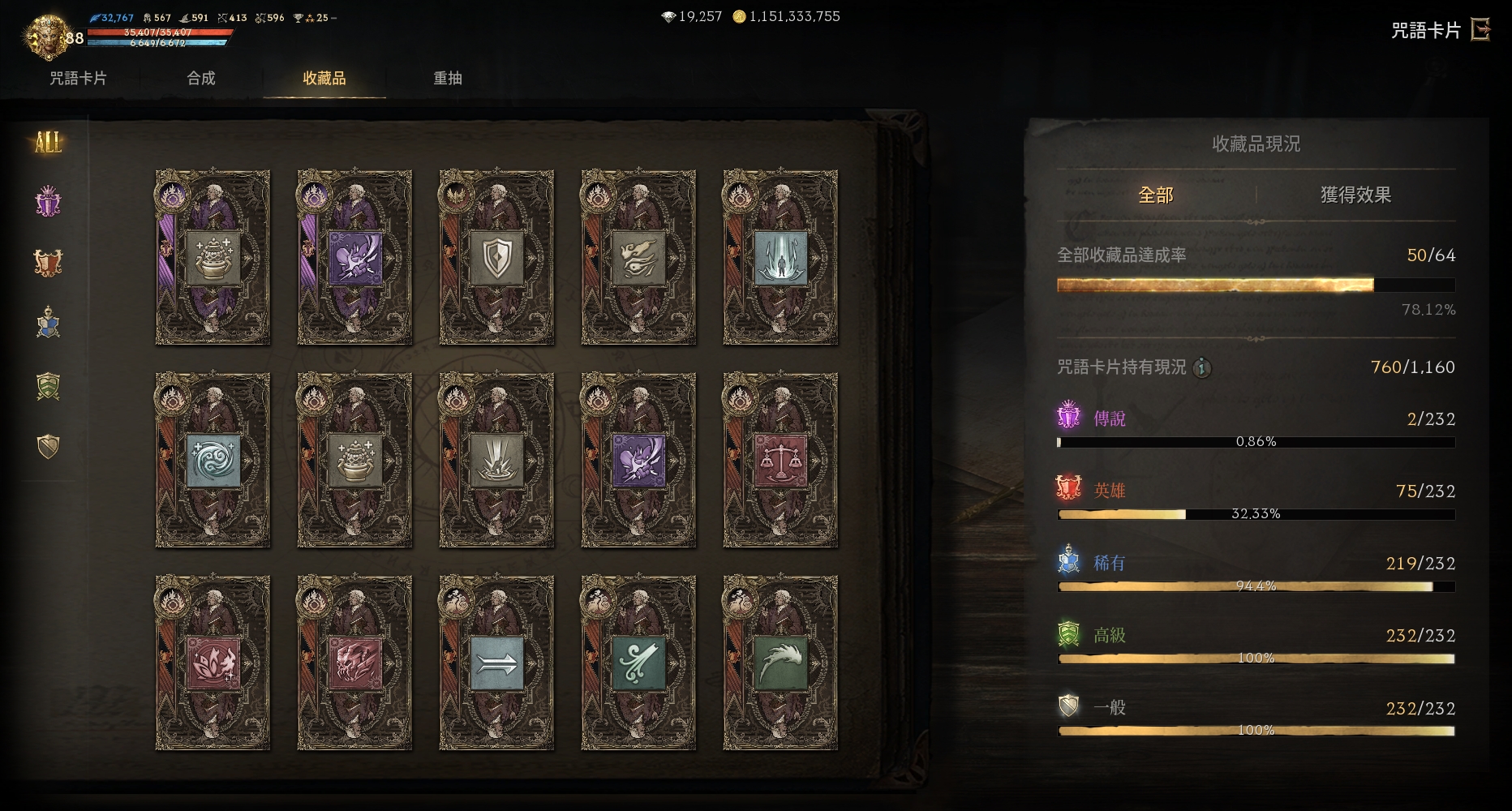Viewport: 1512px width, 811px height.
Task: Filter by gray common shield icon
Action: 48,446
